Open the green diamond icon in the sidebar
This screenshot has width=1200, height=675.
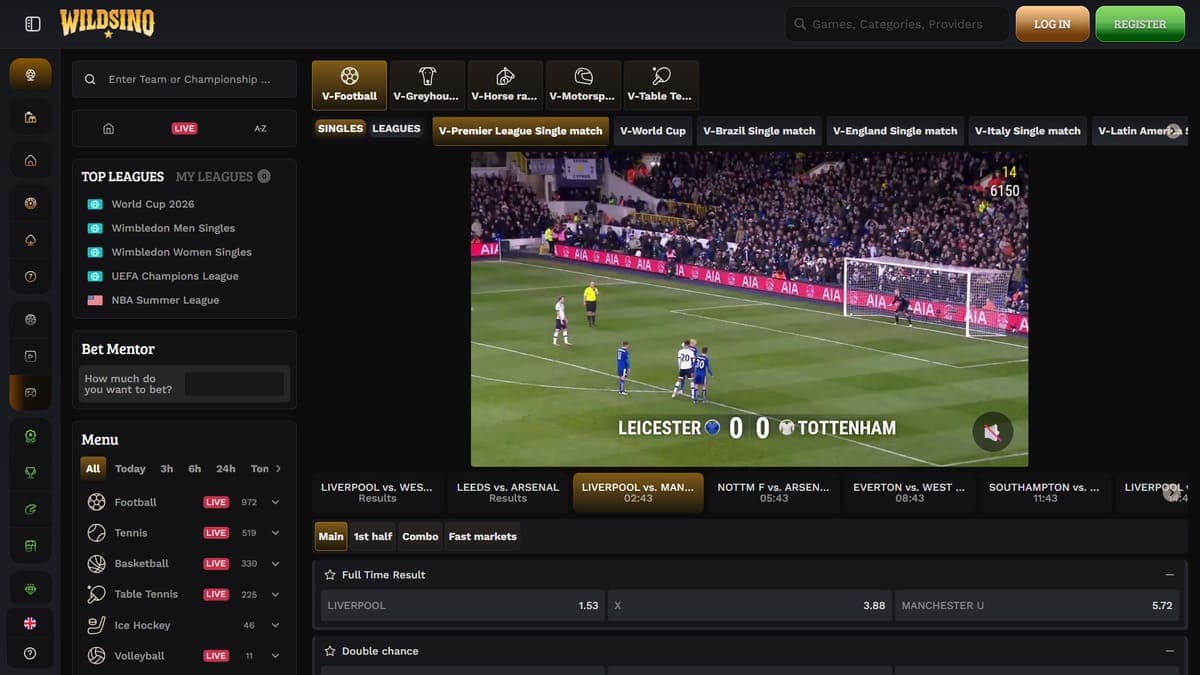coord(30,589)
